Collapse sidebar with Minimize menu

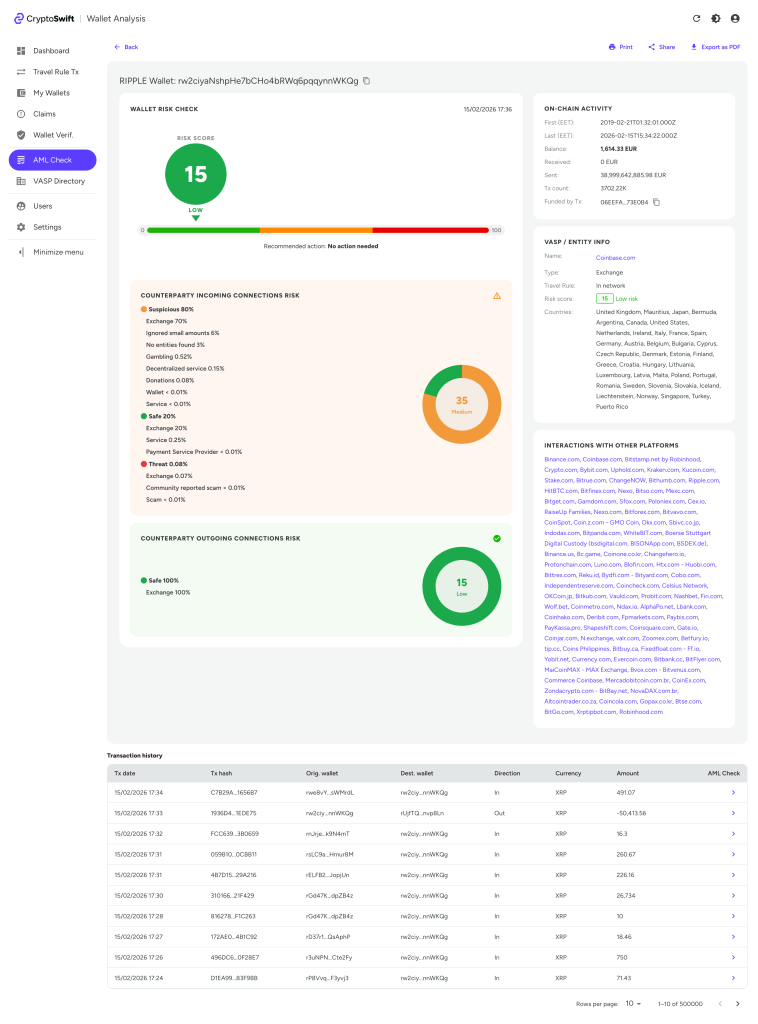57,252
